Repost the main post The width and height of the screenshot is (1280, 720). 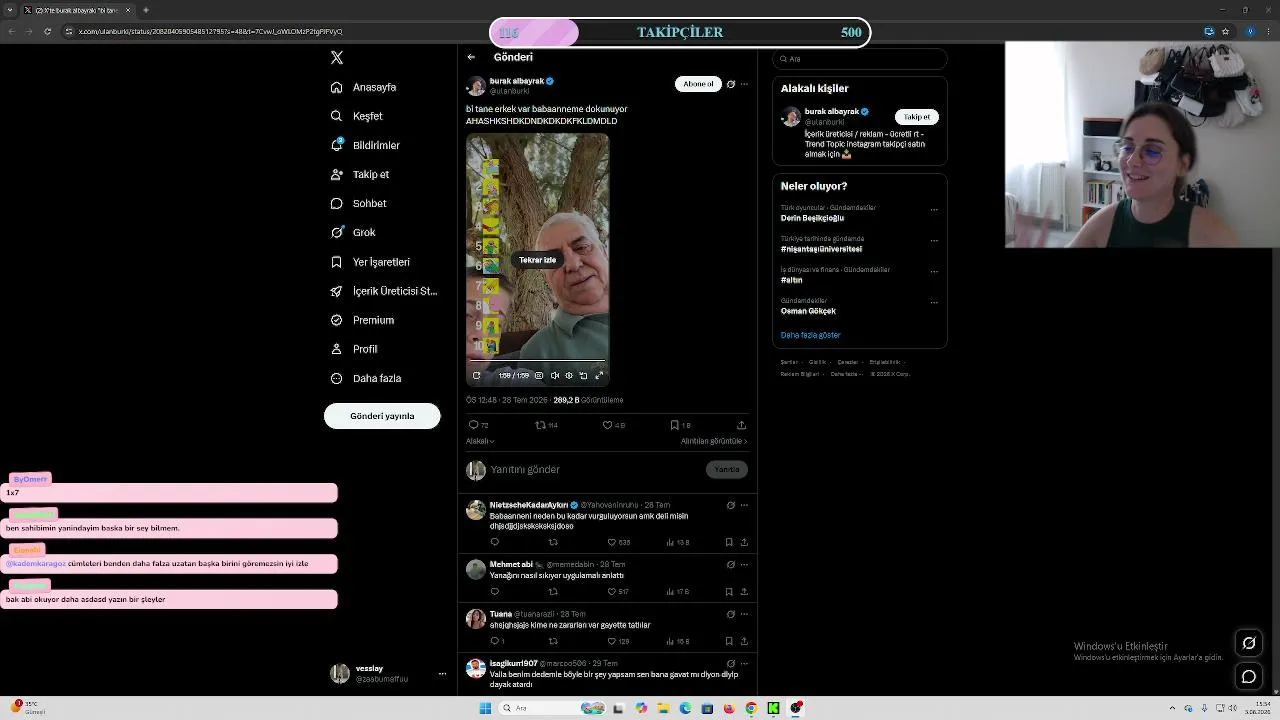(541, 425)
